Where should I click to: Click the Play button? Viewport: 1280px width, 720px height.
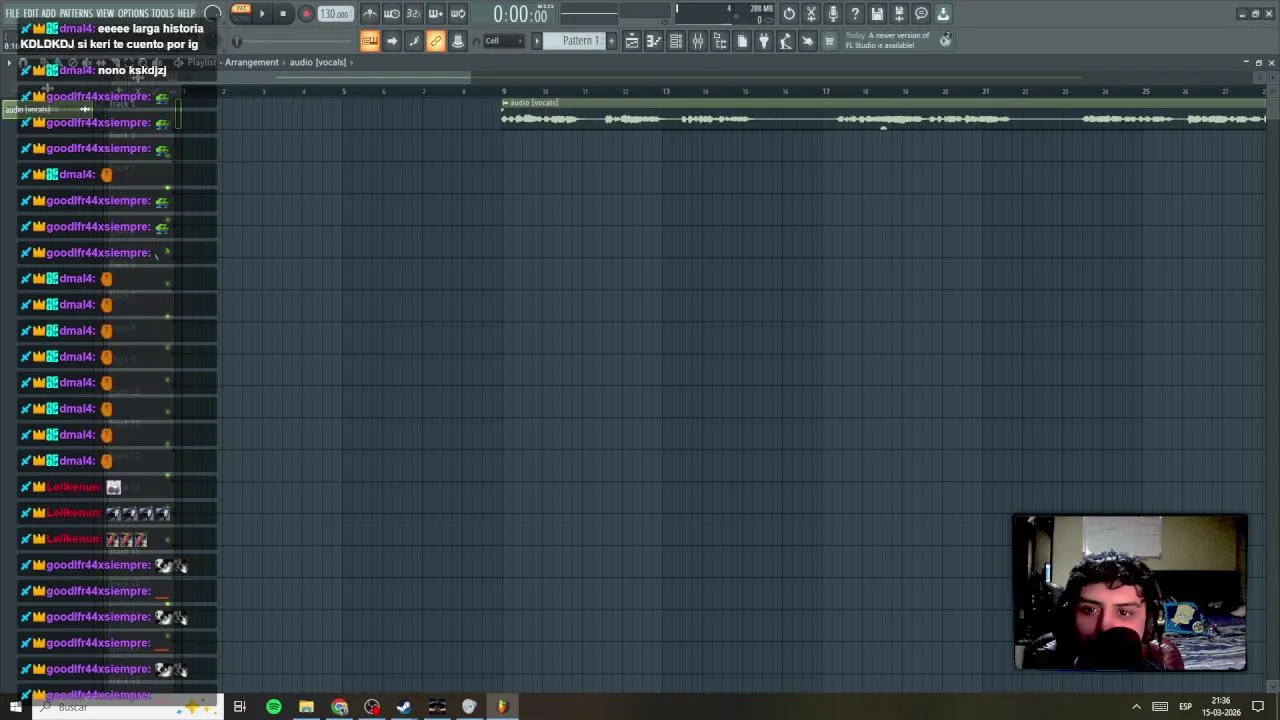(262, 14)
